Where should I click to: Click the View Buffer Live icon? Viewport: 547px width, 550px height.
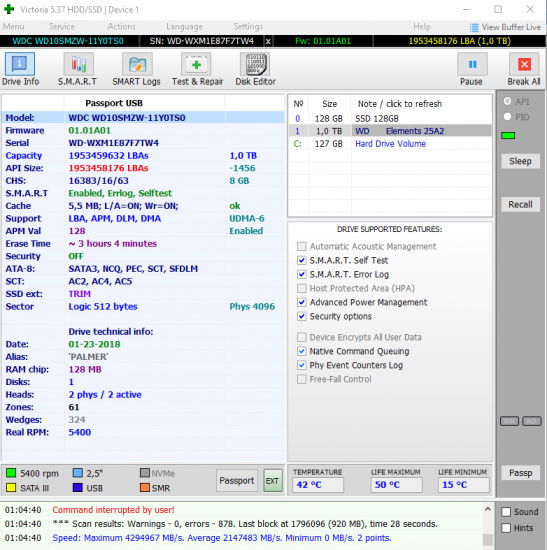coord(474,27)
